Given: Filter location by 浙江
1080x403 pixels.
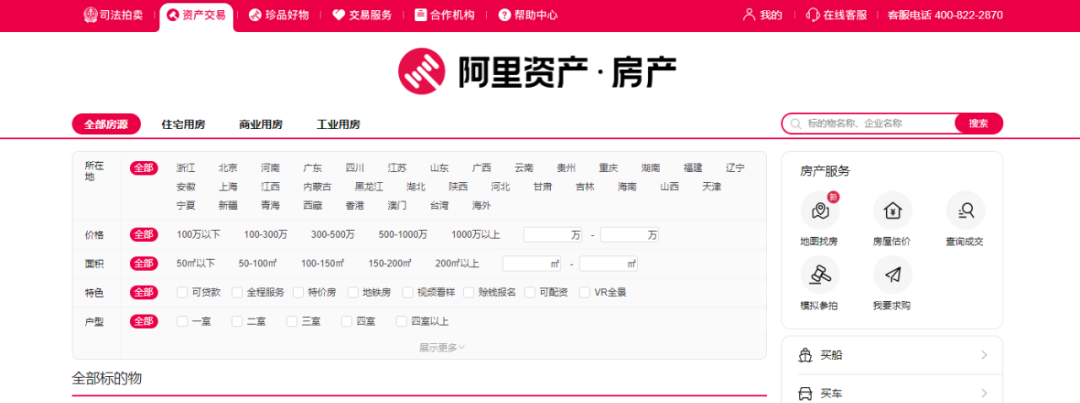Looking at the screenshot, I should pyautogui.click(x=186, y=168).
